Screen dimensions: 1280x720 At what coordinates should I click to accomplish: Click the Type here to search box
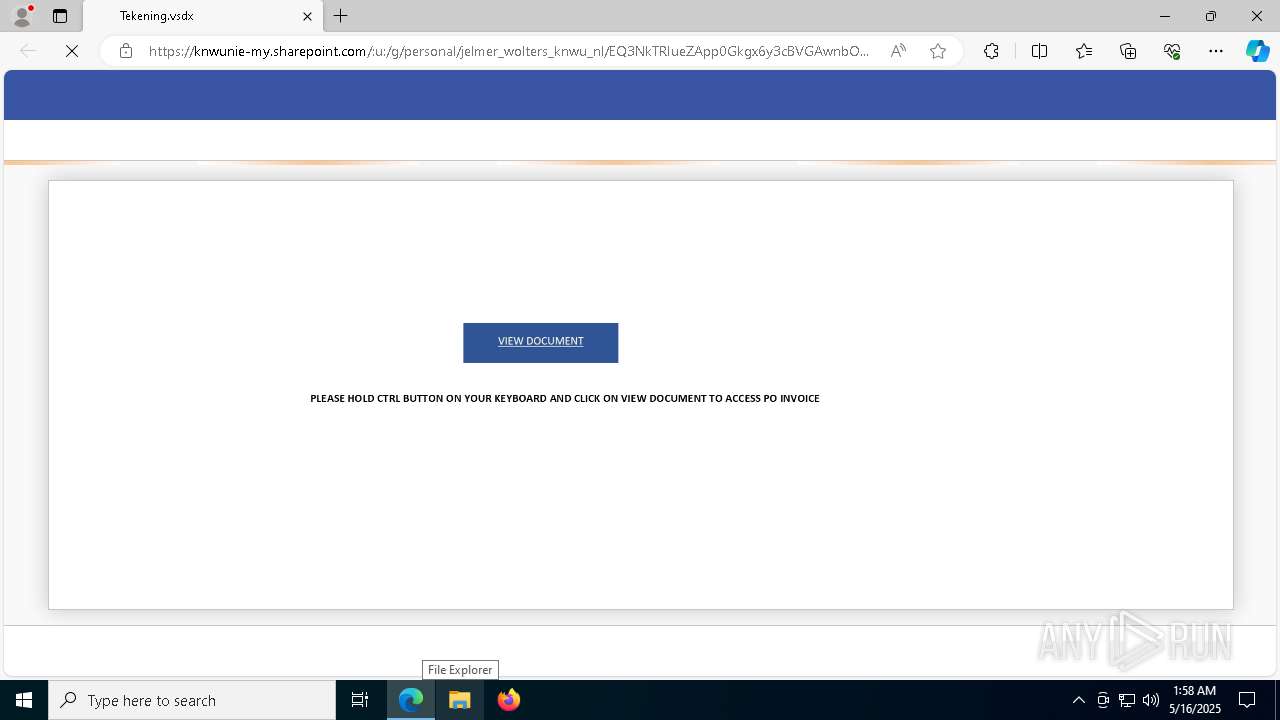pyautogui.click(x=192, y=700)
